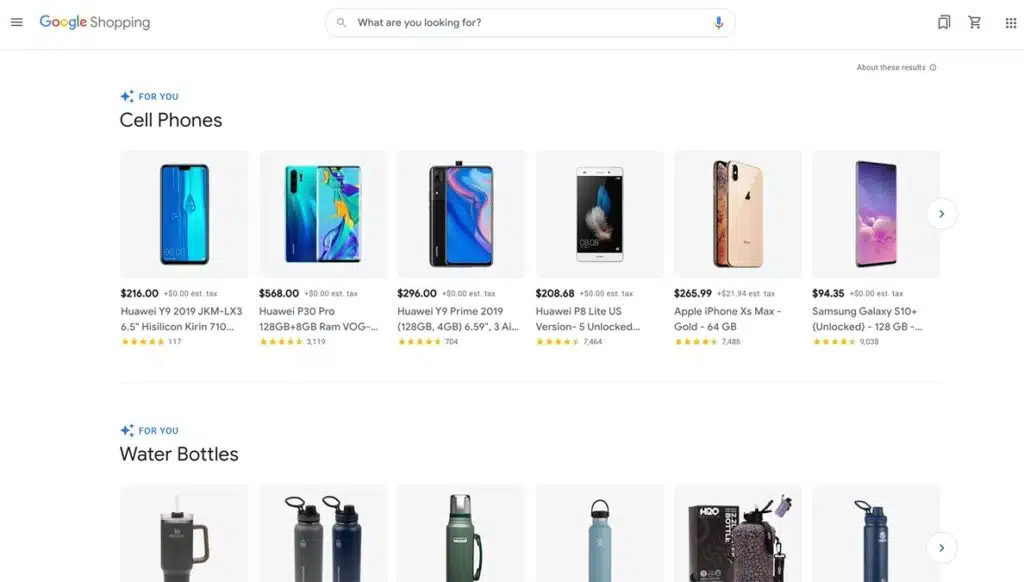Click the Apple iPhone Xs Max Gold thumbnail

[x=737, y=213]
